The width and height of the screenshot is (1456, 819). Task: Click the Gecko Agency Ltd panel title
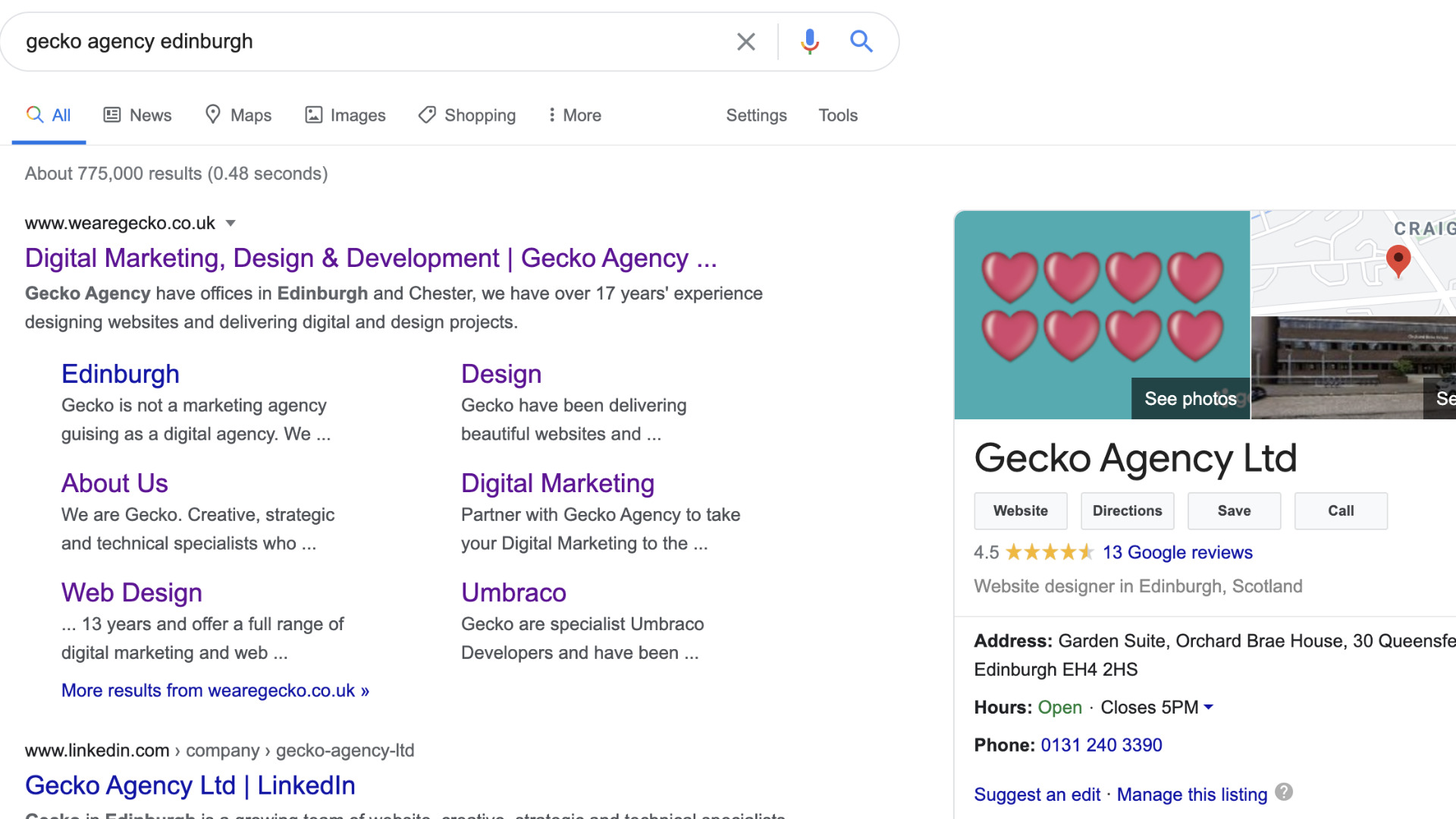click(1135, 458)
